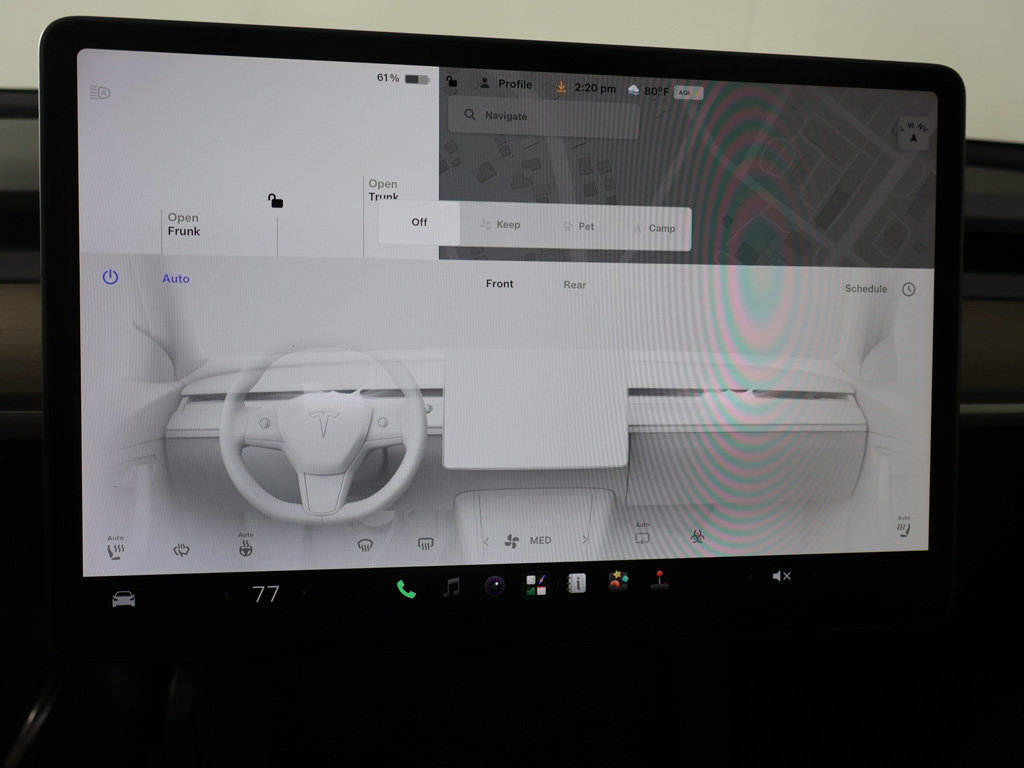
Task: Tap the fan speed MED indicator
Action: click(528, 541)
